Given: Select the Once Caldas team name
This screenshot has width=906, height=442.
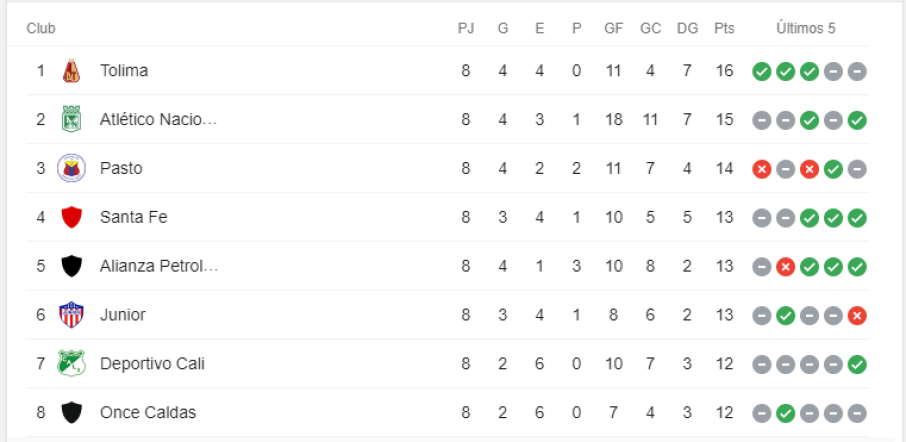Looking at the screenshot, I should click(148, 412).
